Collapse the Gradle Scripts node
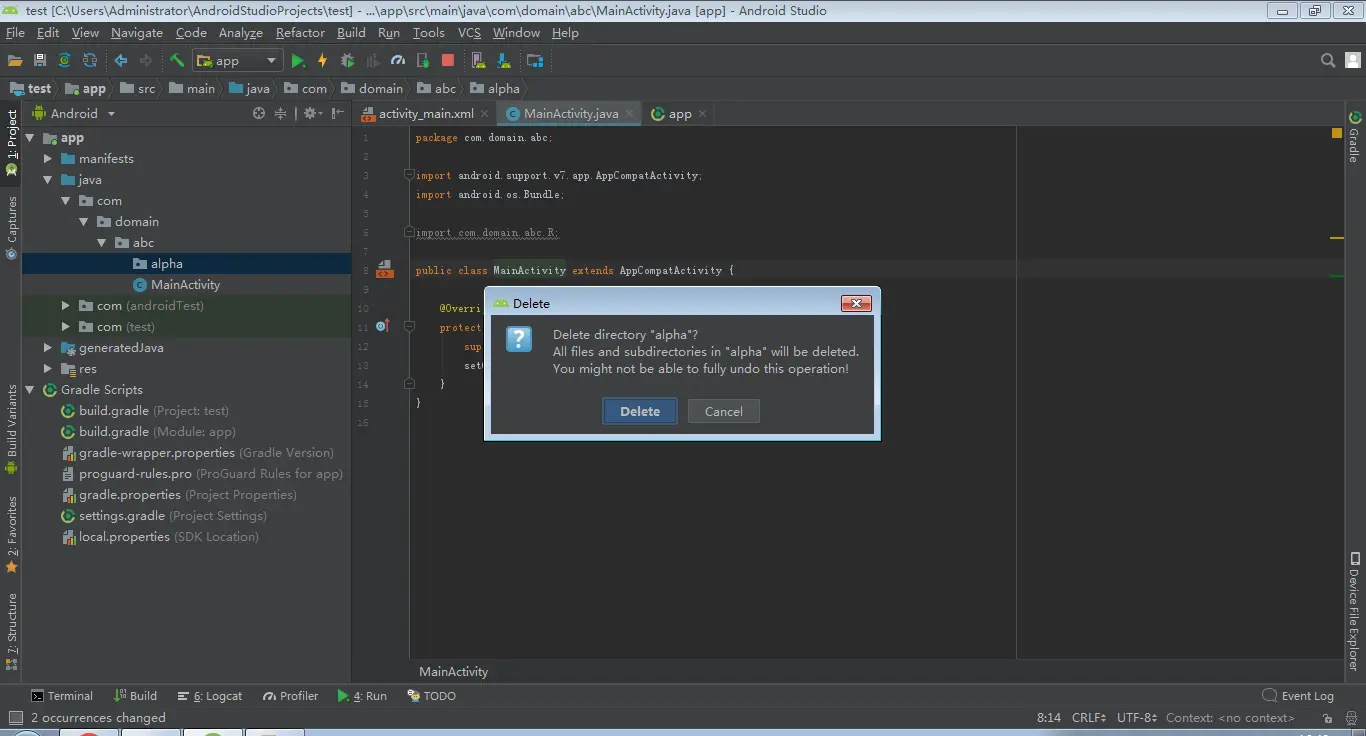Image resolution: width=1366 pixels, height=736 pixels. [x=30, y=390]
